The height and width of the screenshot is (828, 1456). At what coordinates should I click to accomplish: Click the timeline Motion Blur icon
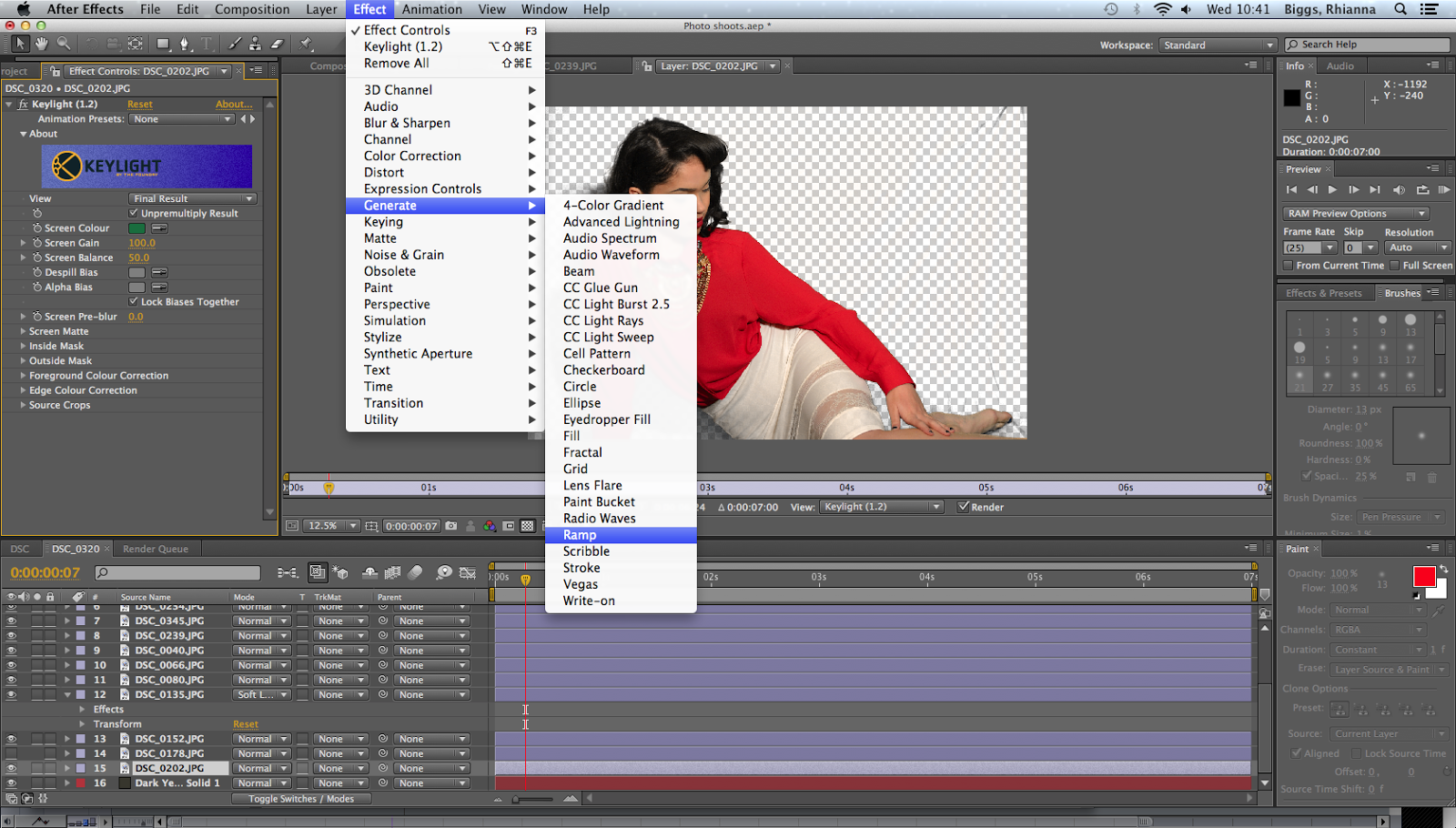point(415,572)
